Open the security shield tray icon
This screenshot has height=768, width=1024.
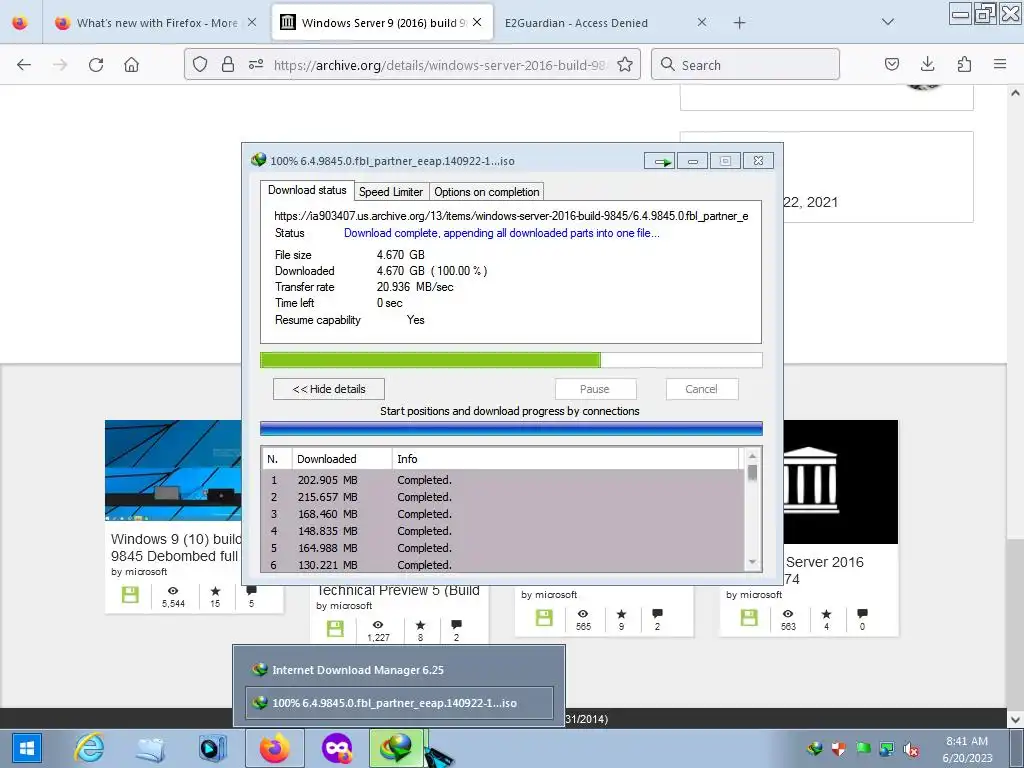pyautogui.click(x=839, y=748)
